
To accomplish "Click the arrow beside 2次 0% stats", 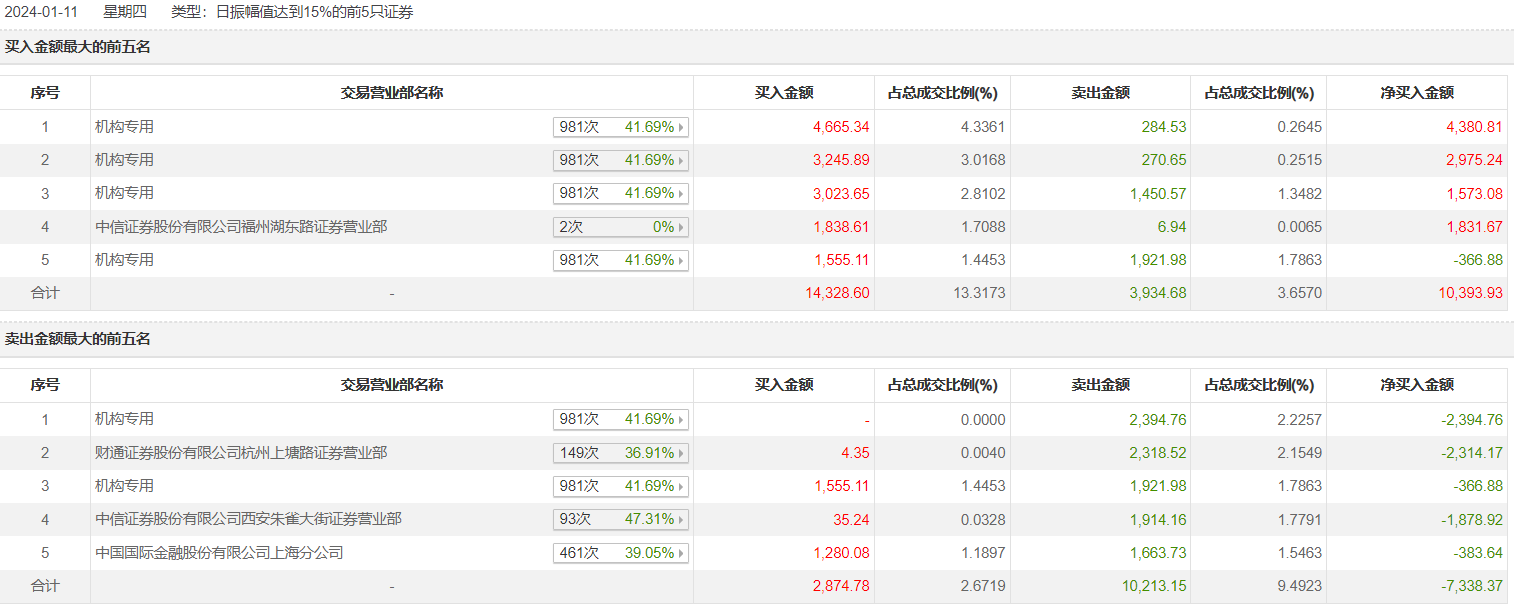I will (682, 227).
